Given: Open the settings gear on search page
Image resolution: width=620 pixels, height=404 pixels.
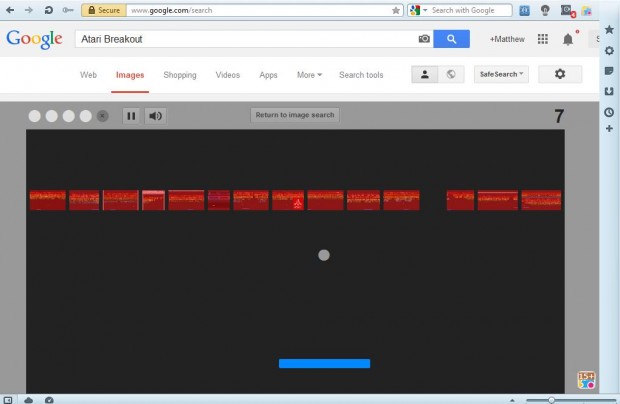Looking at the screenshot, I should click(x=559, y=74).
